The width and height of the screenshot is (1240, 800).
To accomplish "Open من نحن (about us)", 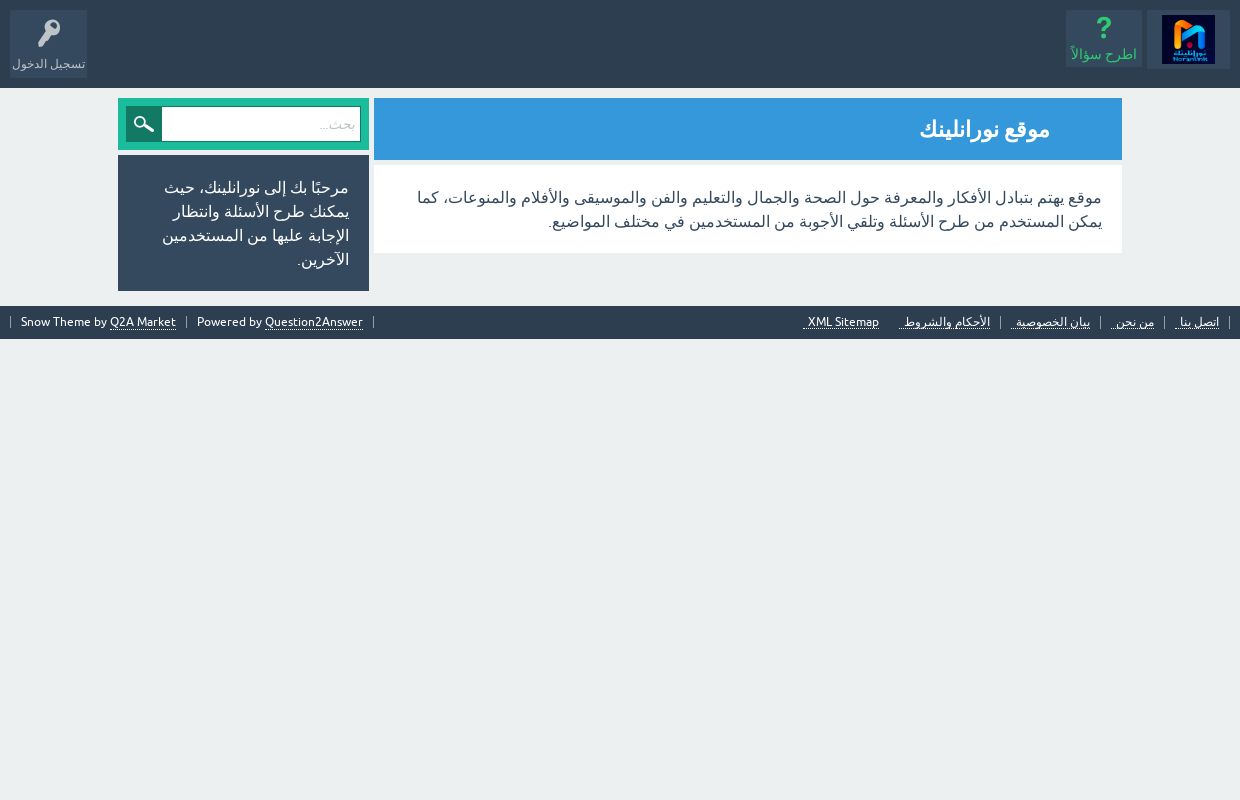I will point(1132,322).
